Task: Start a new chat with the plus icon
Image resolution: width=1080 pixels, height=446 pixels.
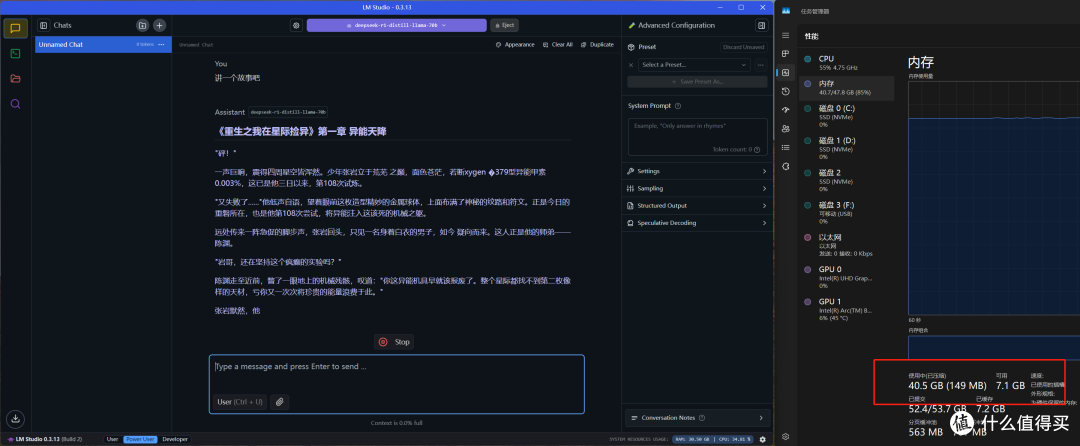Action: click(x=159, y=25)
